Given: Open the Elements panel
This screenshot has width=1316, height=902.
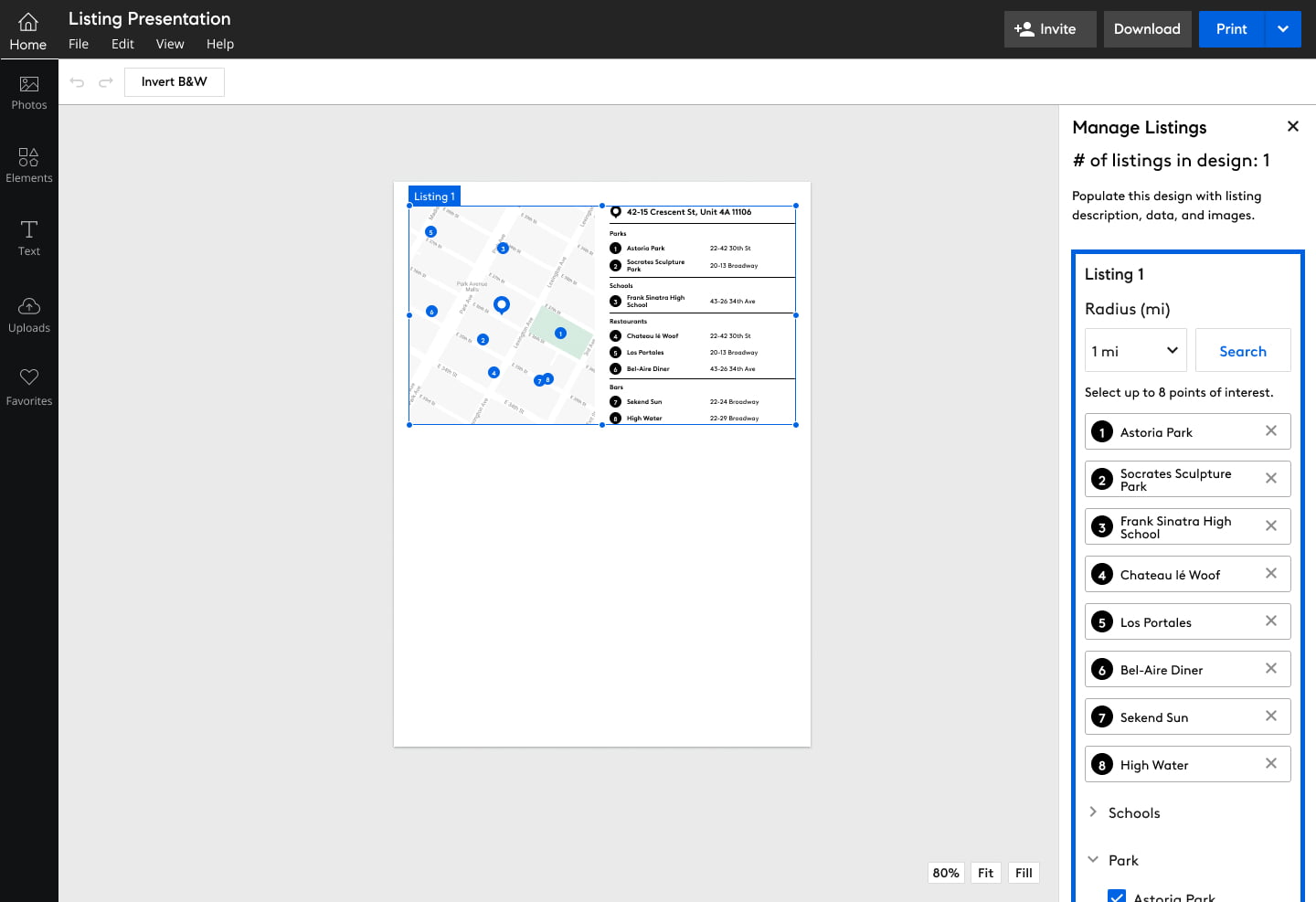Looking at the screenshot, I should (x=29, y=165).
